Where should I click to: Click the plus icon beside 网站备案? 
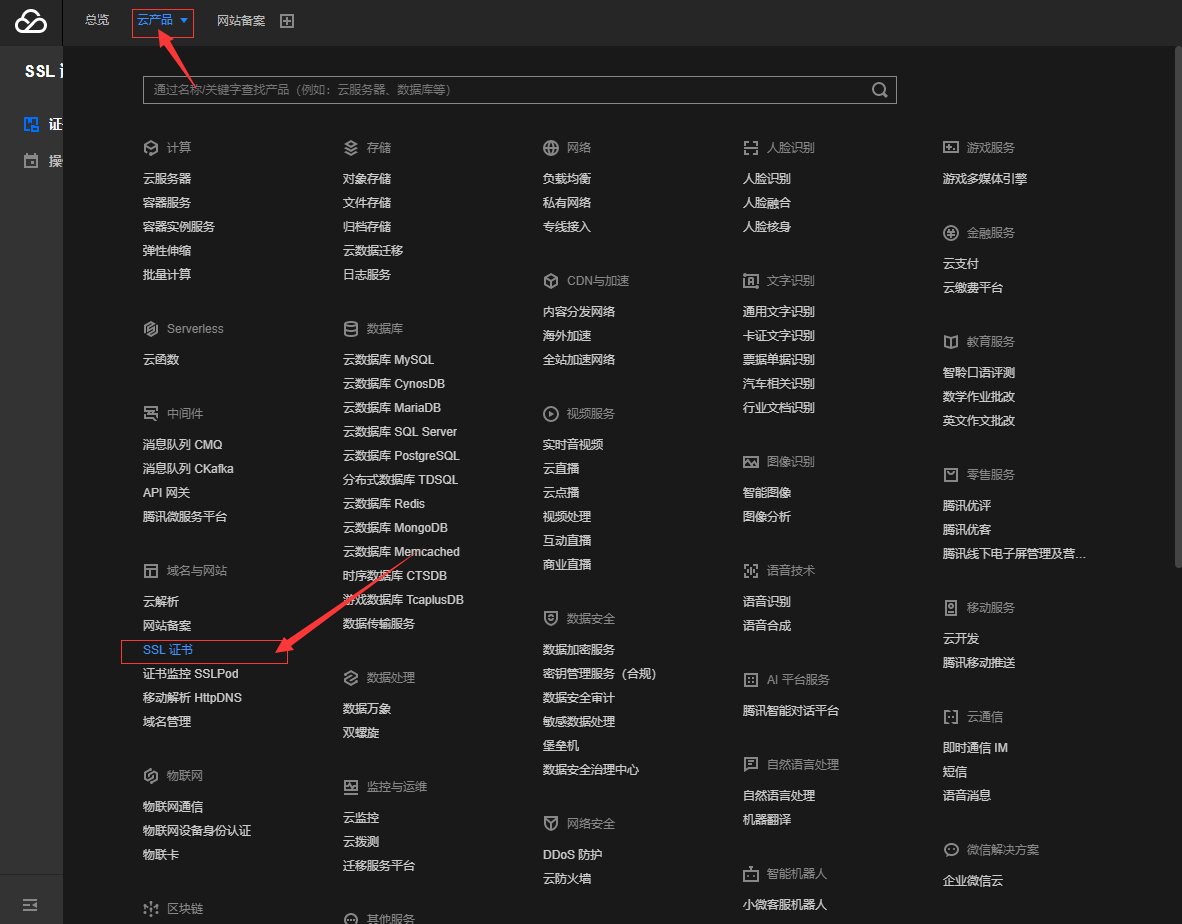[x=287, y=21]
